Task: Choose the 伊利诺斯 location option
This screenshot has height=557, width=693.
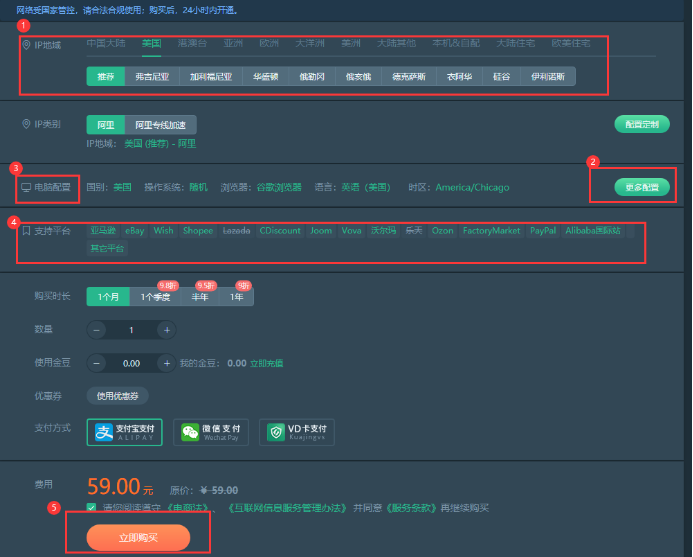Action: tap(548, 76)
